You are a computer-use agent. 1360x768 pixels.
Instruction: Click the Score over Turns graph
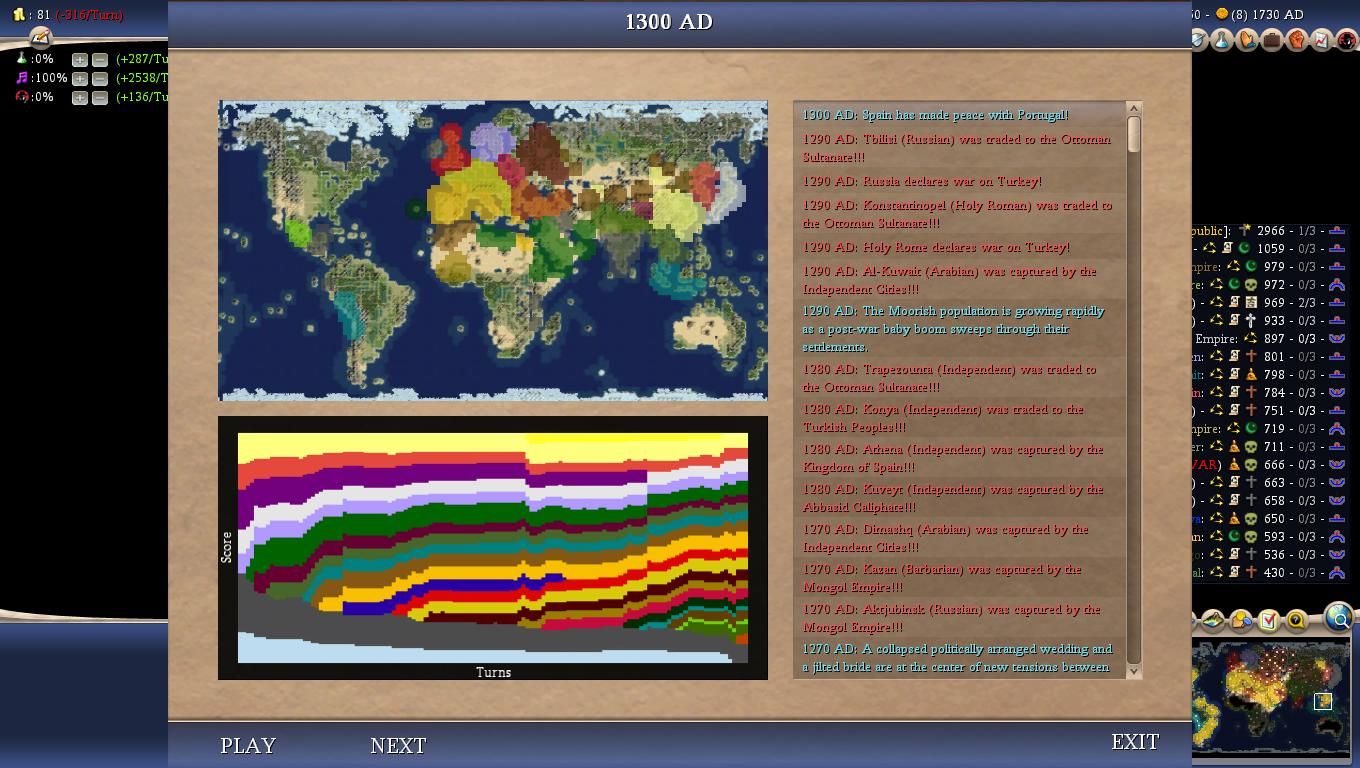click(493, 548)
